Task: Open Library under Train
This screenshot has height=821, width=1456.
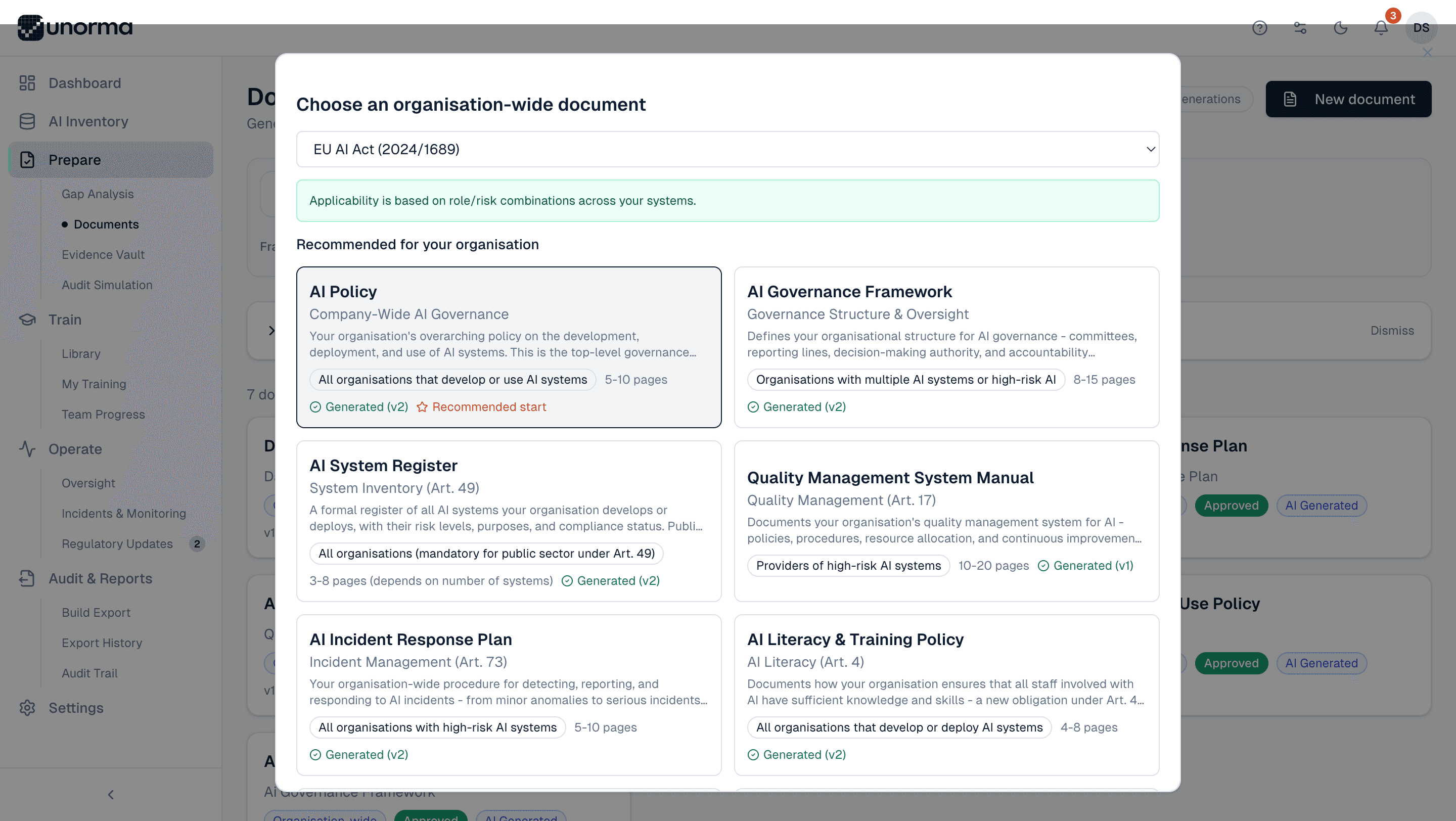Action: click(x=81, y=354)
